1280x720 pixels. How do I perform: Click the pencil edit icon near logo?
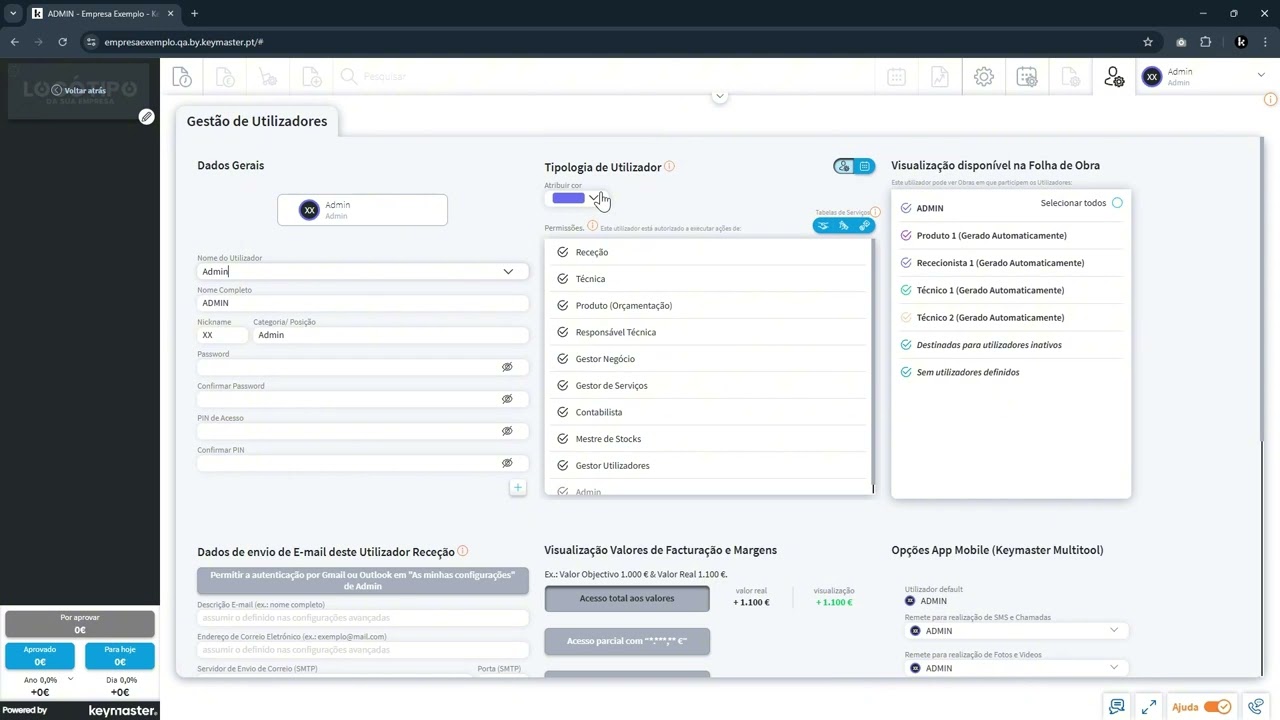click(146, 117)
